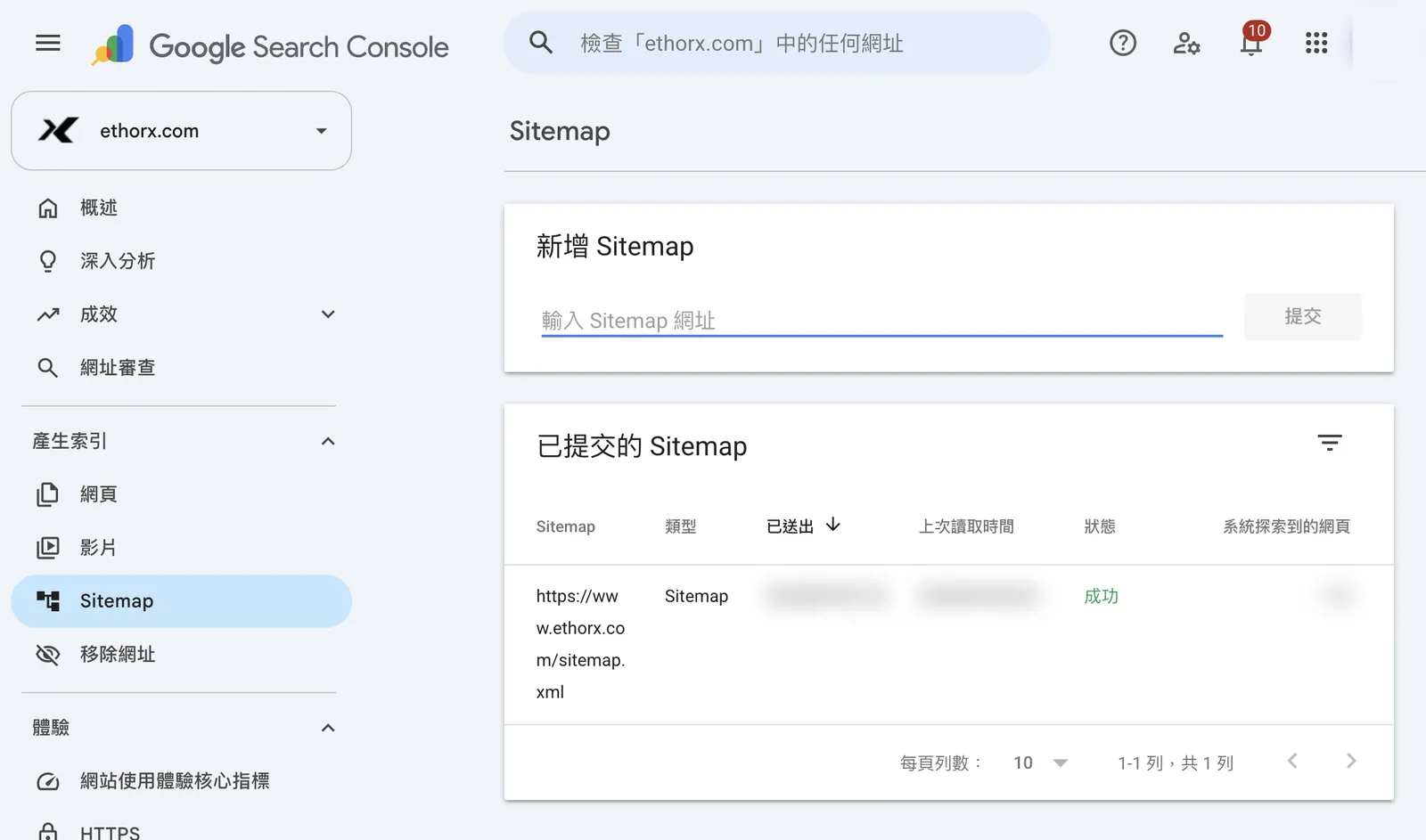Click the Sitemap column header
This screenshot has width=1426, height=840.
(x=565, y=526)
